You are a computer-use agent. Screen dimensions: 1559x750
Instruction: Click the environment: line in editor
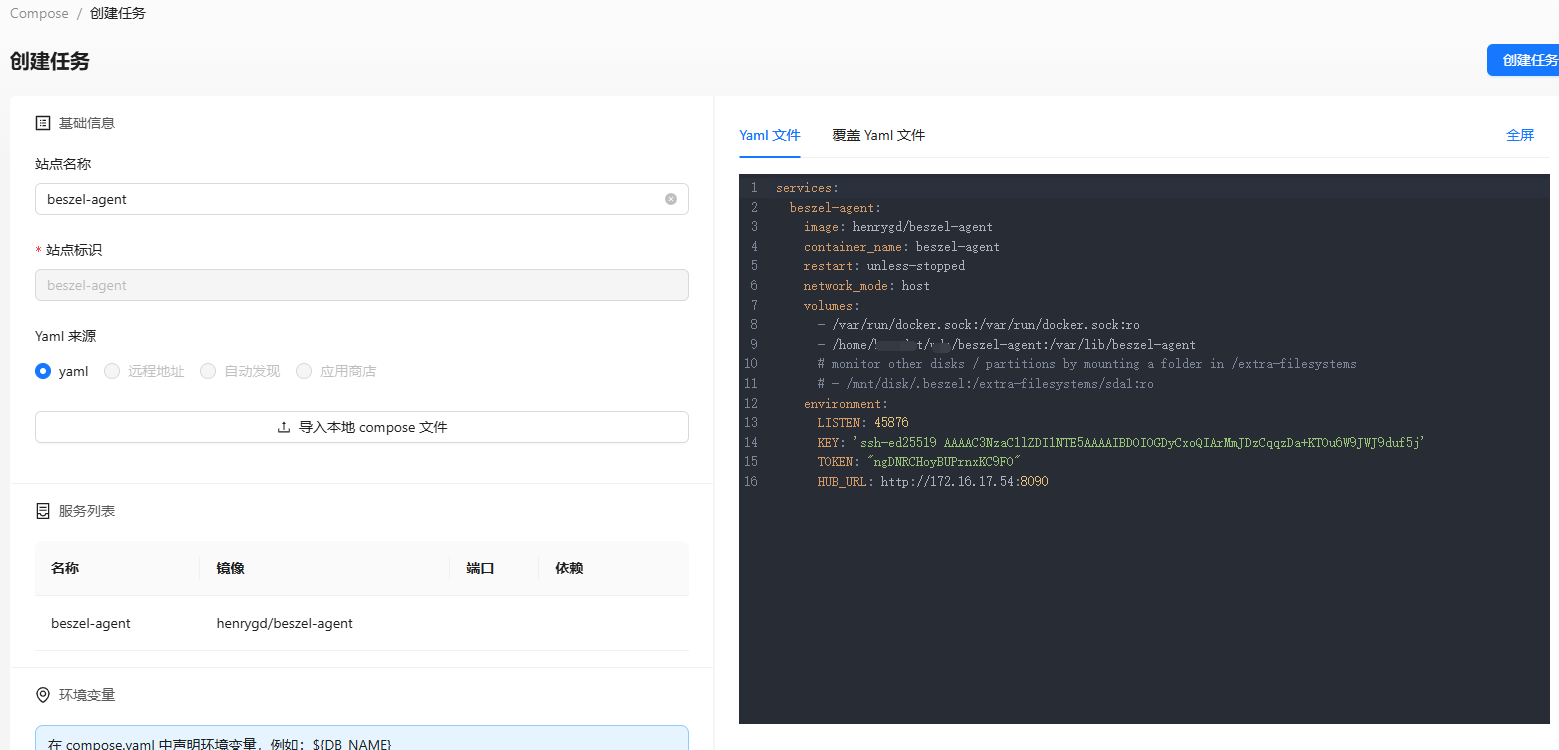coord(846,404)
